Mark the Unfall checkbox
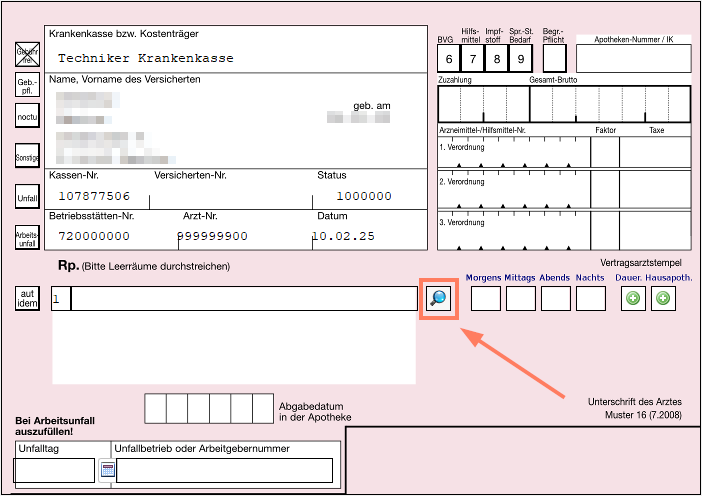 (27, 197)
